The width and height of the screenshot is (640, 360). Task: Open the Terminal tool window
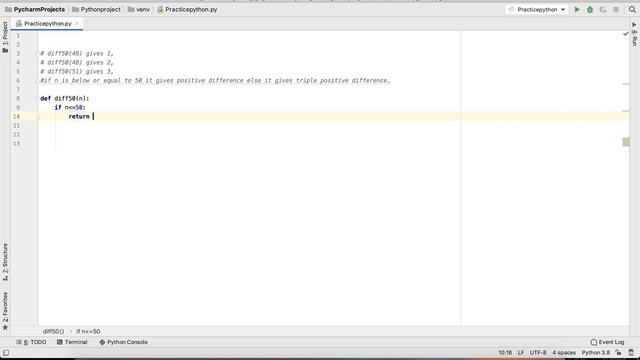72,342
